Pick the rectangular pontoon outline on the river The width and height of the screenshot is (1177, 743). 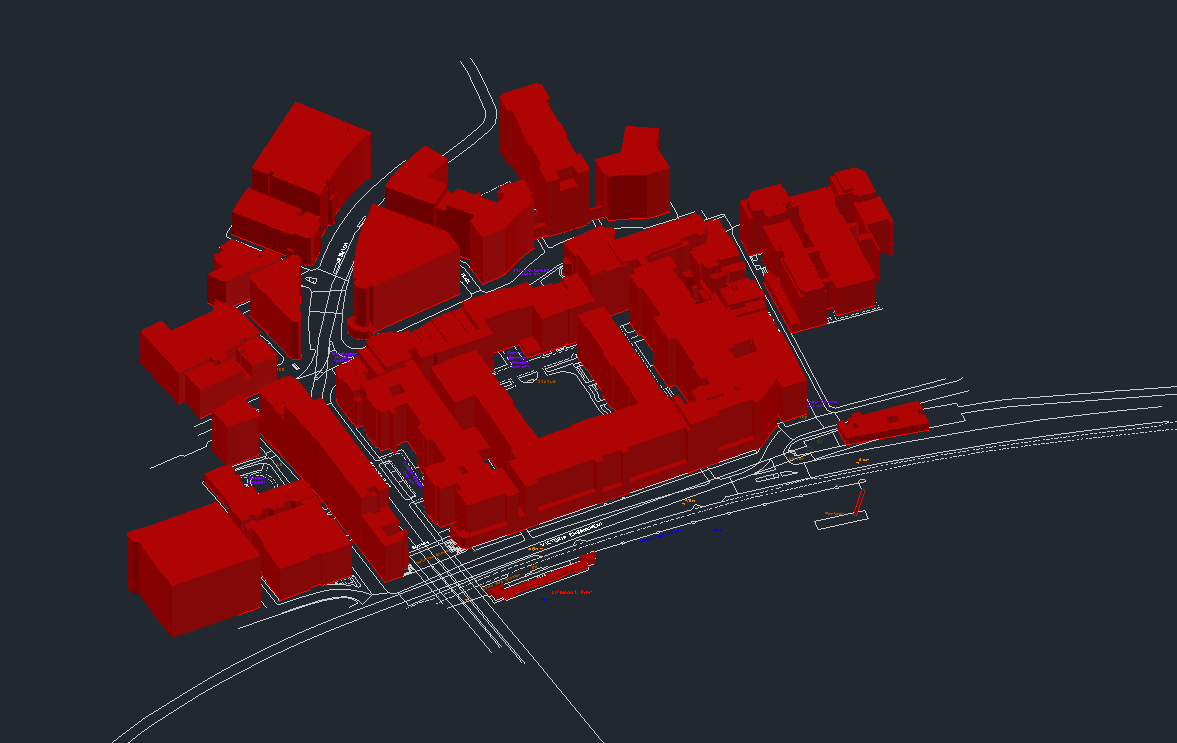click(841, 519)
